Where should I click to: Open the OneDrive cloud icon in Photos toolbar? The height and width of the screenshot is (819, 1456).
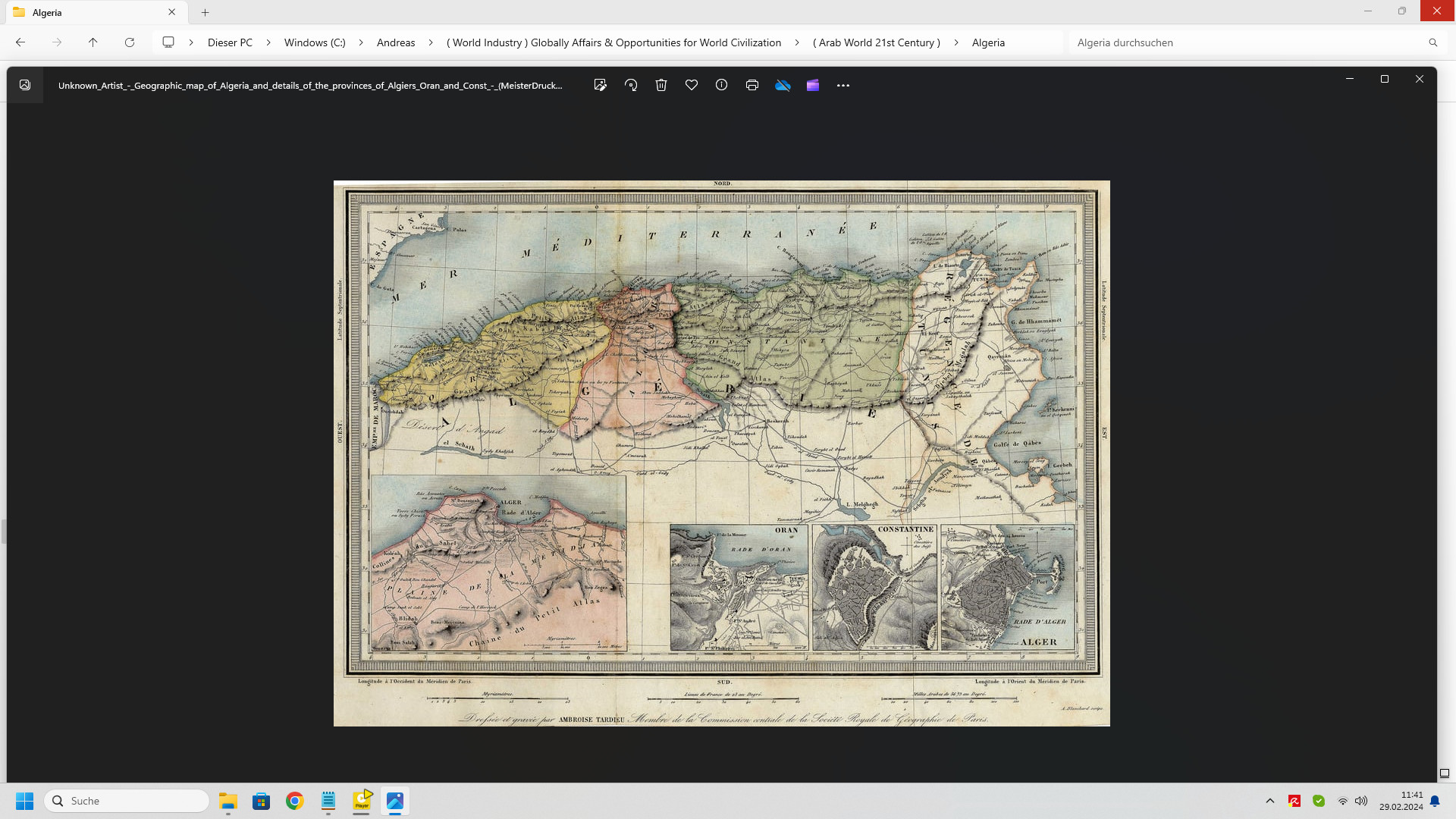pyautogui.click(x=783, y=85)
